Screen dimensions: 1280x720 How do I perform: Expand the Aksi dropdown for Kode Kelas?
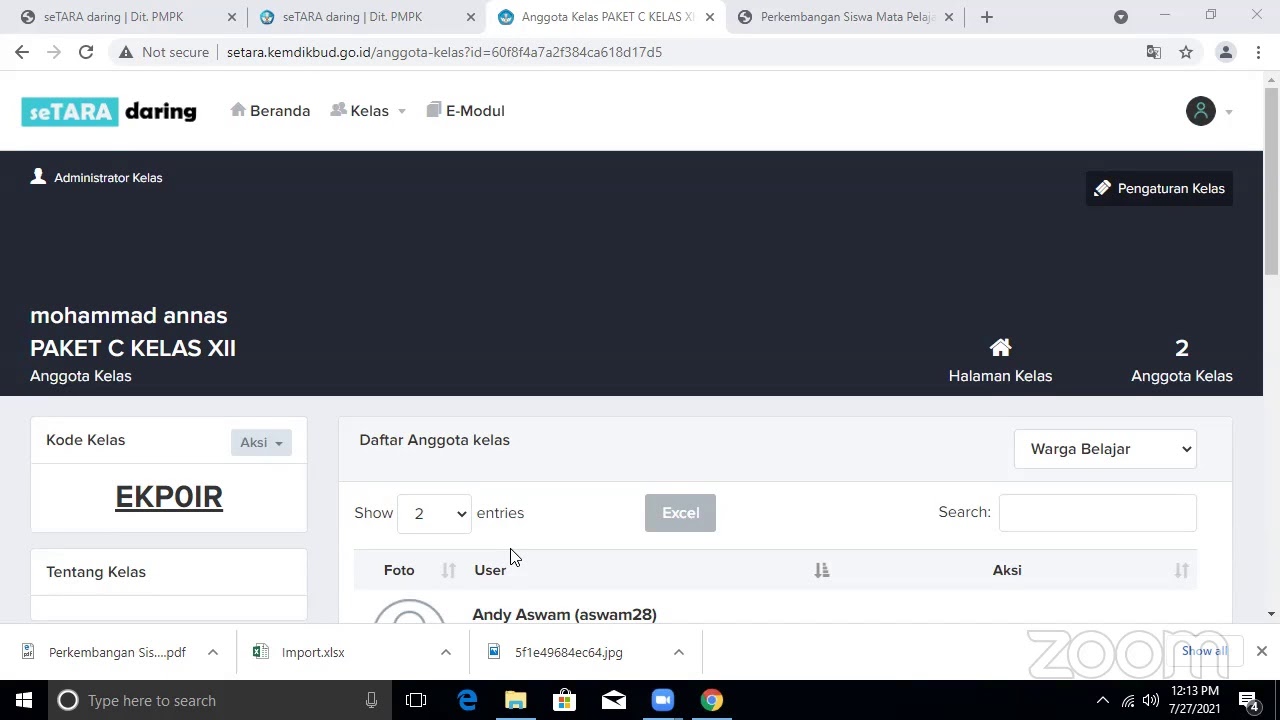[261, 442]
